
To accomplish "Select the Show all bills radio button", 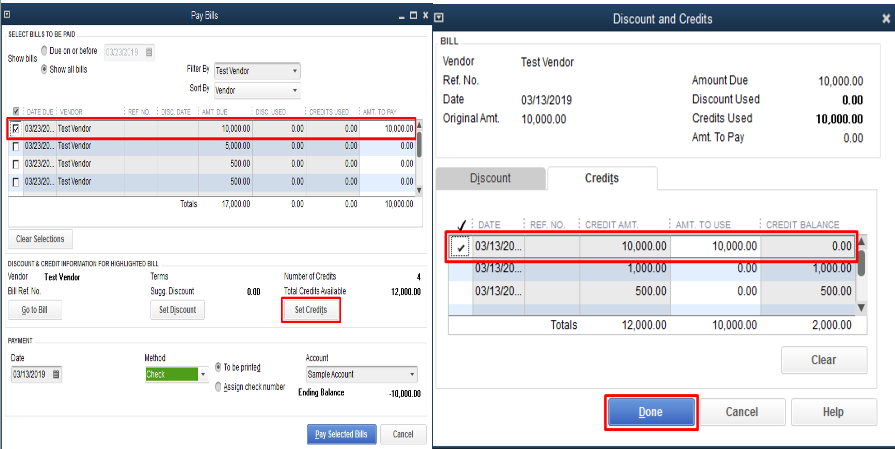I will click(44, 70).
